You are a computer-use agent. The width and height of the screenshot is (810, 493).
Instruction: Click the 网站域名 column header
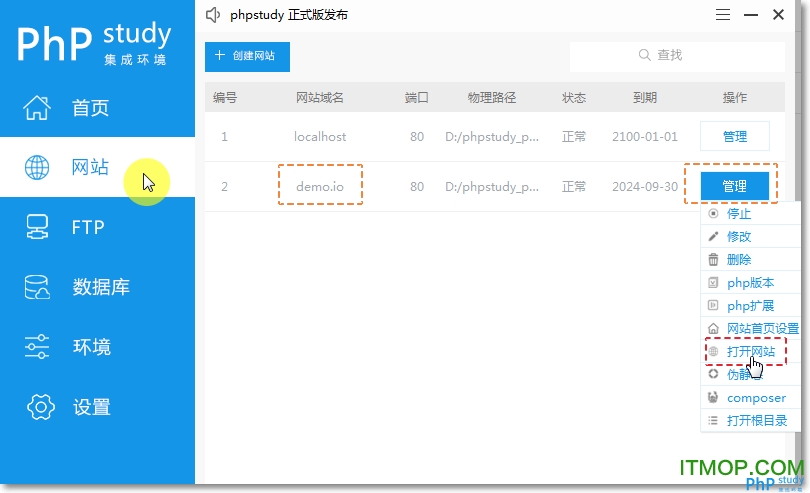click(x=320, y=98)
